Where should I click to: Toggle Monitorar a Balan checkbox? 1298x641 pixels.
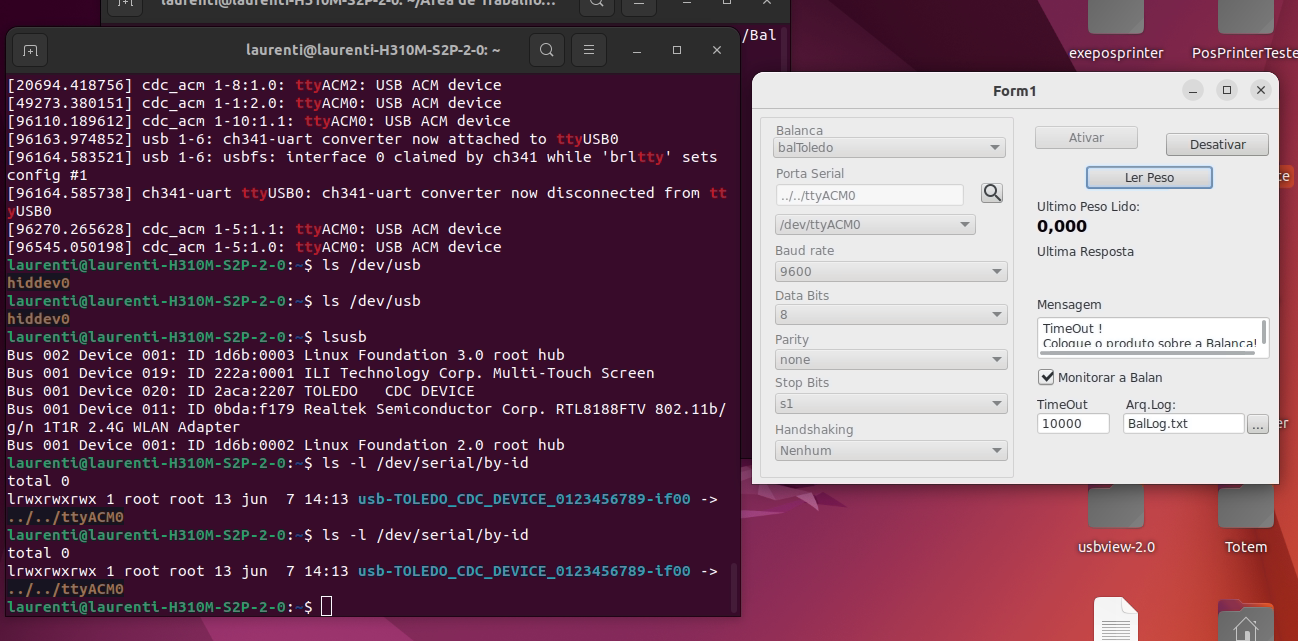tap(1047, 377)
